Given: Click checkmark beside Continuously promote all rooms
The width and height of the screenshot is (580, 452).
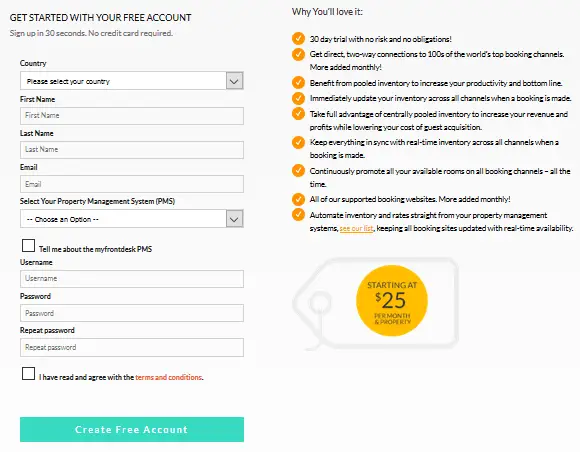Looking at the screenshot, I should [x=298, y=171].
